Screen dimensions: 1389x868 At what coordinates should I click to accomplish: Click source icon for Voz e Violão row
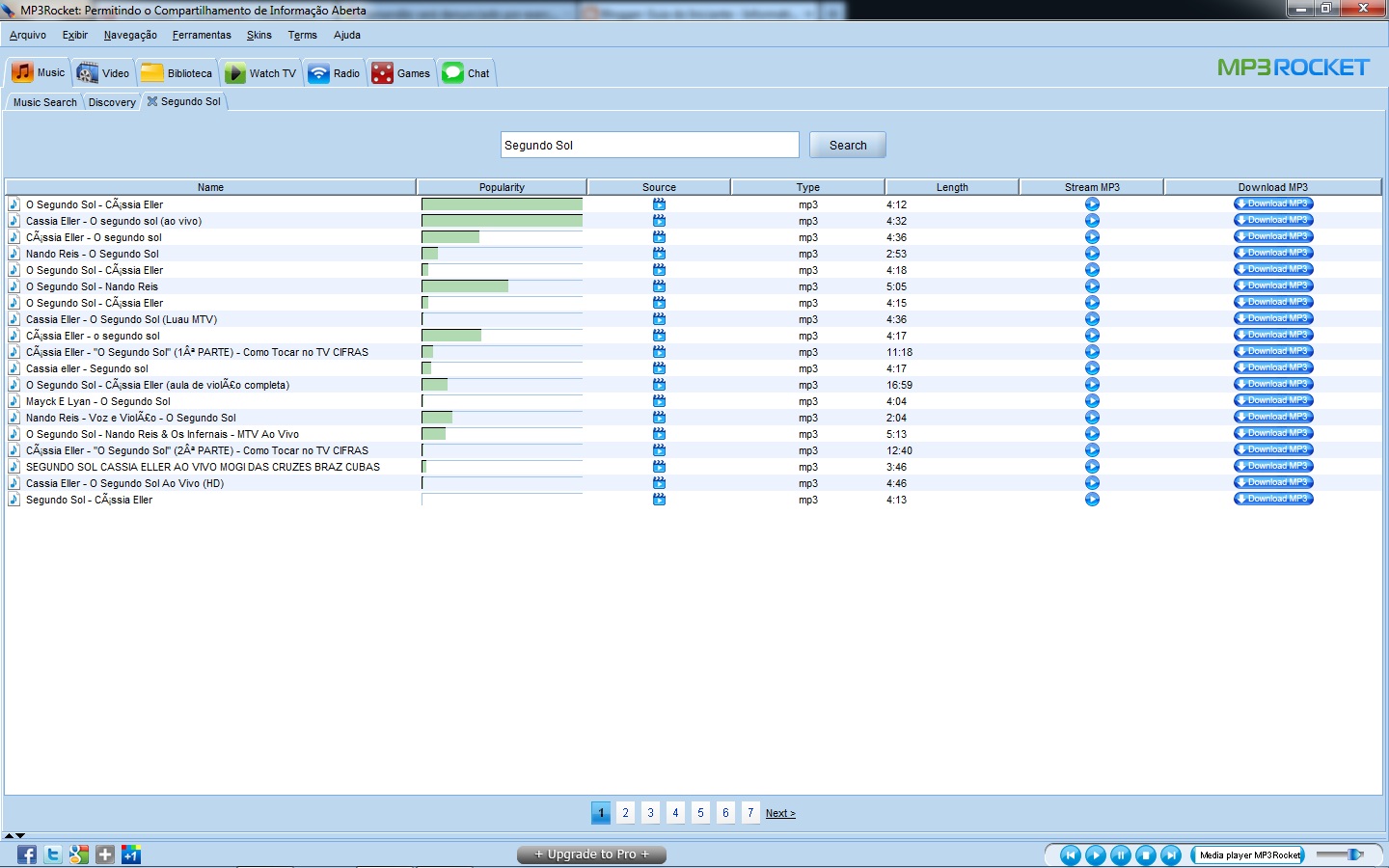(659, 417)
